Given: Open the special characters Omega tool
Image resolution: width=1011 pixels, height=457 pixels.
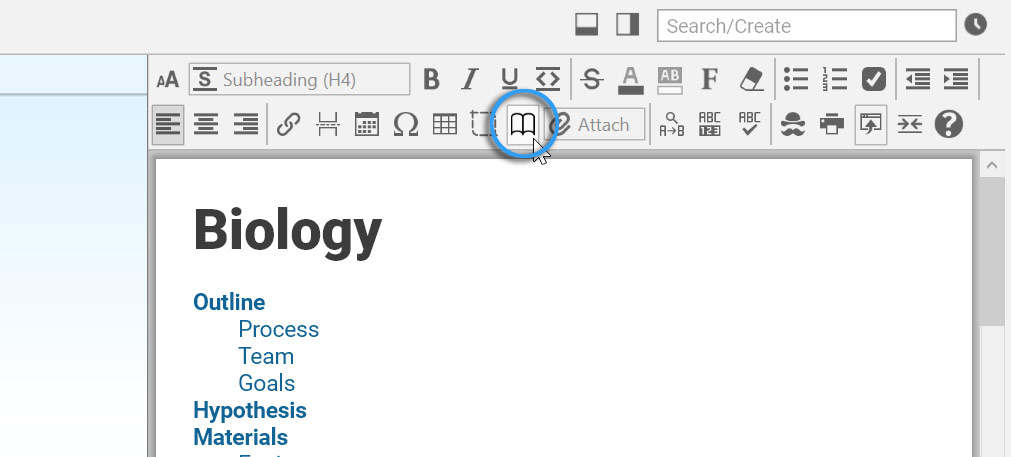Looking at the screenshot, I should (x=406, y=125).
